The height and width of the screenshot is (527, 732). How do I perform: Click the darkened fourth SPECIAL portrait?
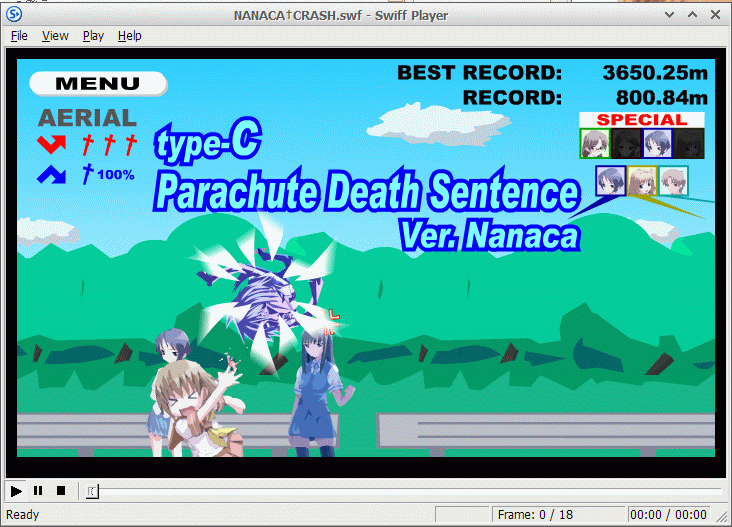coord(689,143)
